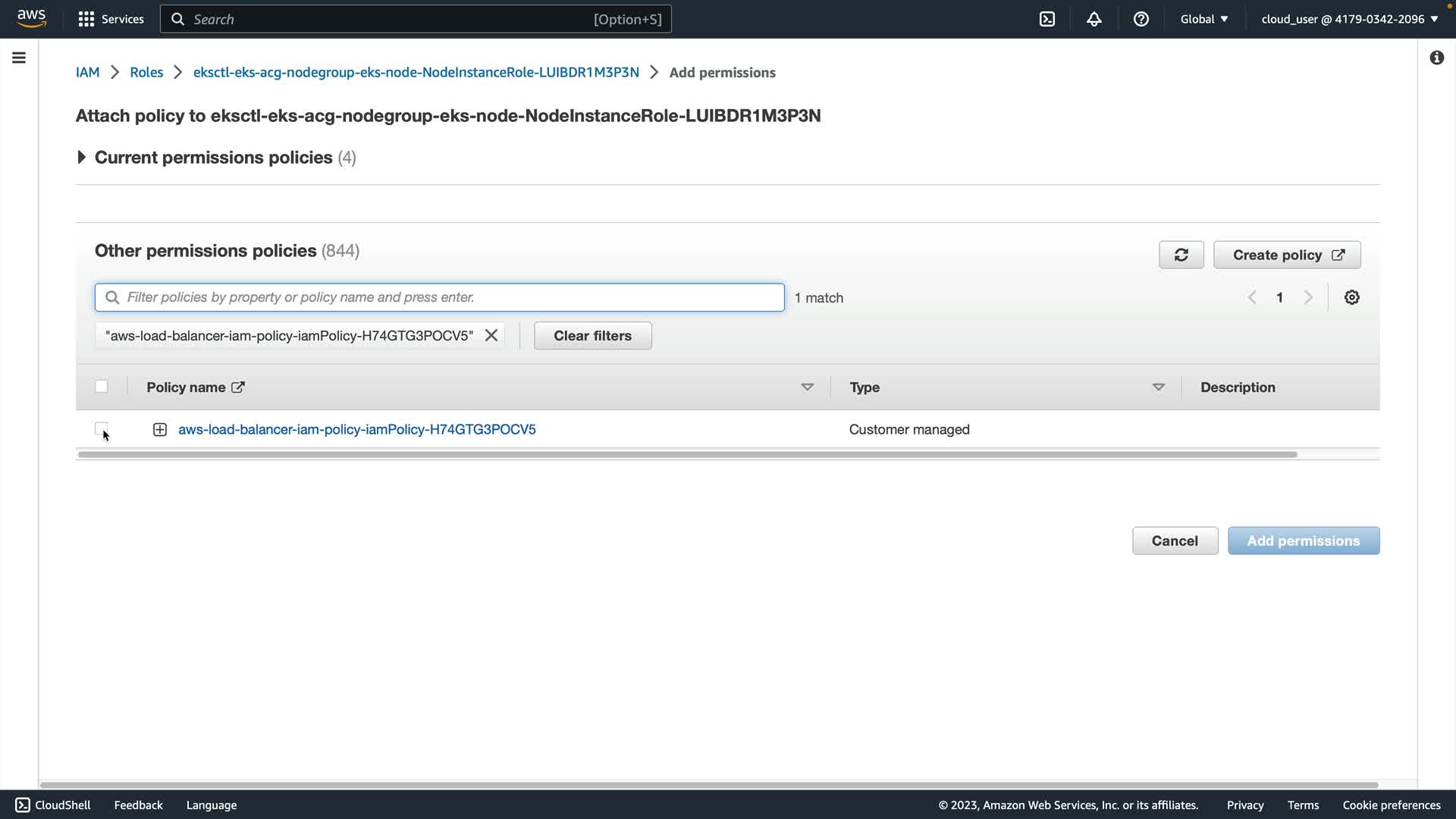Click the filter policies search field

coord(440,297)
